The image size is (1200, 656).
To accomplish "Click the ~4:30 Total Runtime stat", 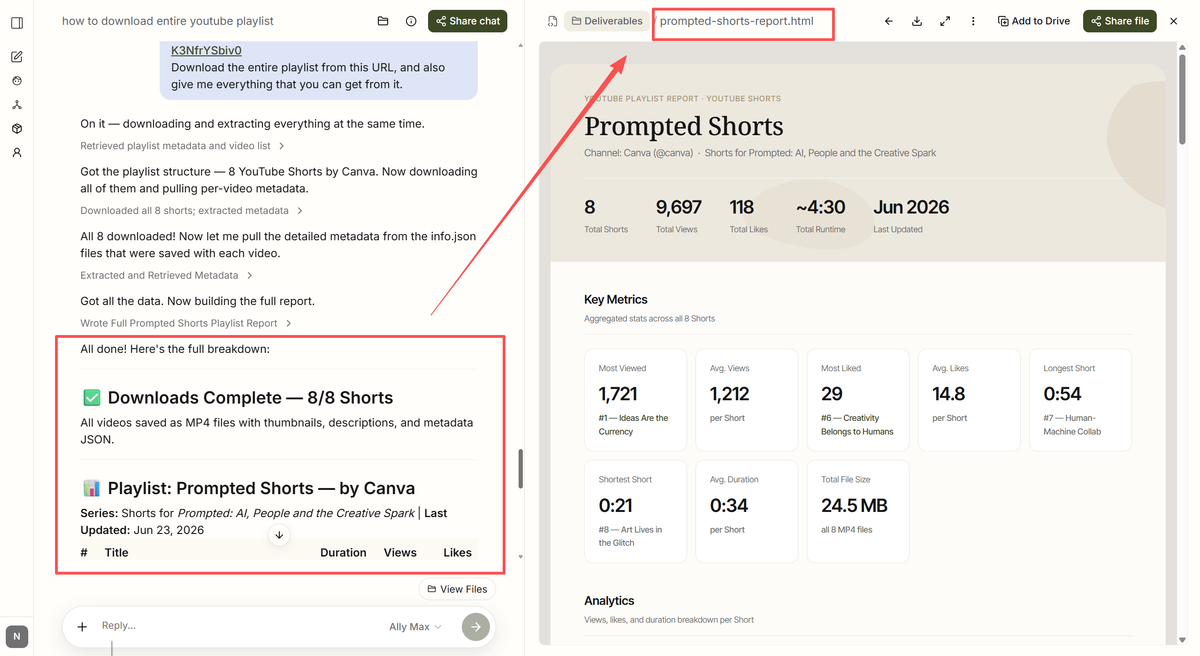I will 820,215.
